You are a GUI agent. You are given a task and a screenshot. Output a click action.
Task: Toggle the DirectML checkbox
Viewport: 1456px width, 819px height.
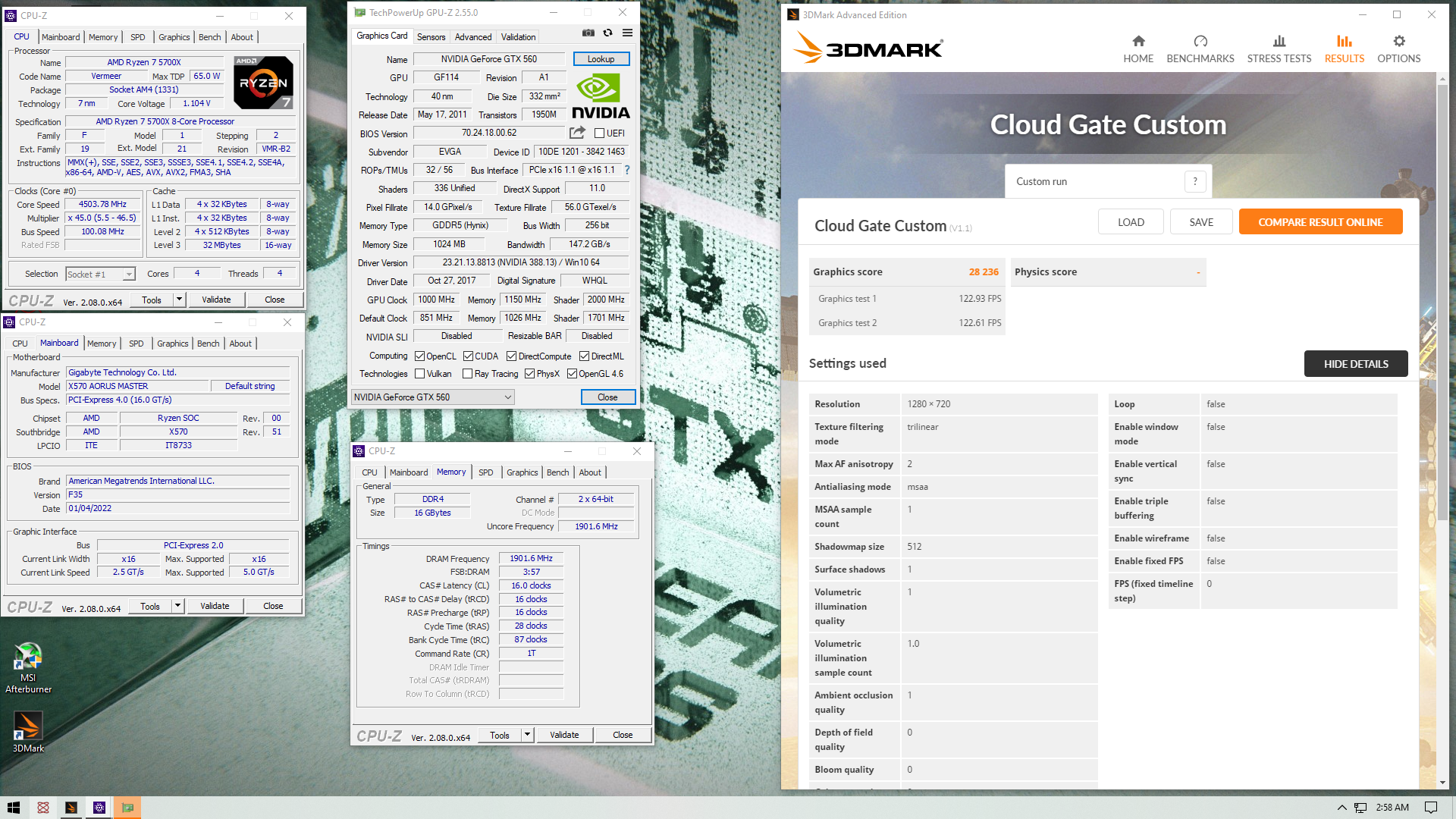584,356
